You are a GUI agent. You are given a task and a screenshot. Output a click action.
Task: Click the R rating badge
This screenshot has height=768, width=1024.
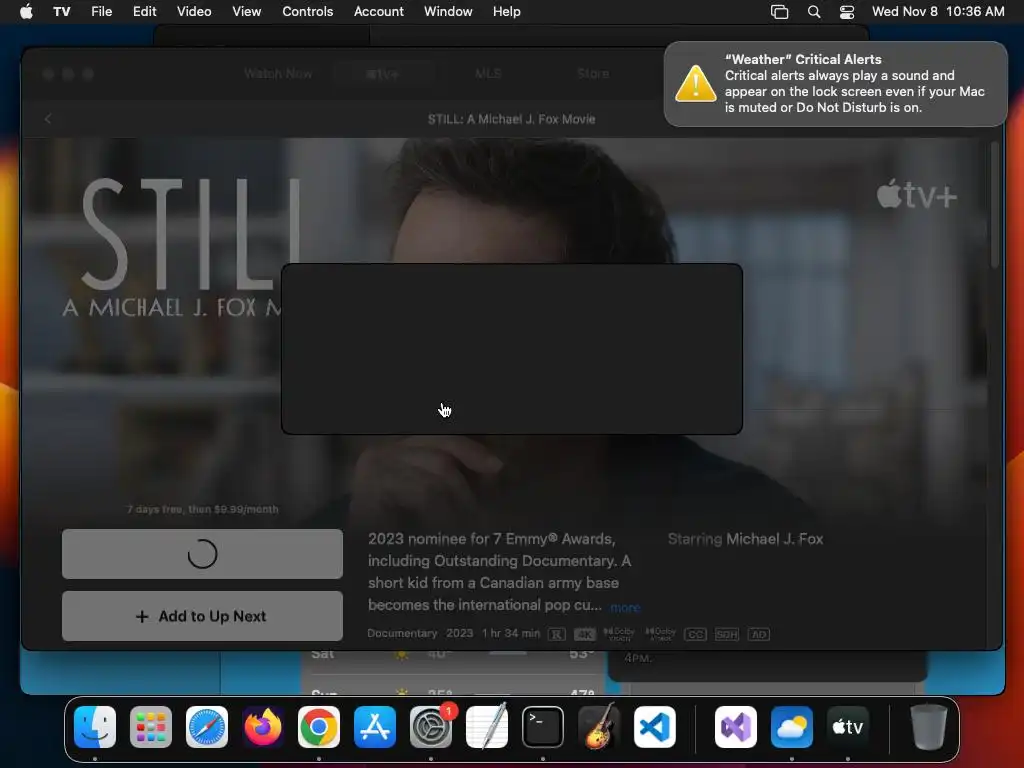coord(556,634)
